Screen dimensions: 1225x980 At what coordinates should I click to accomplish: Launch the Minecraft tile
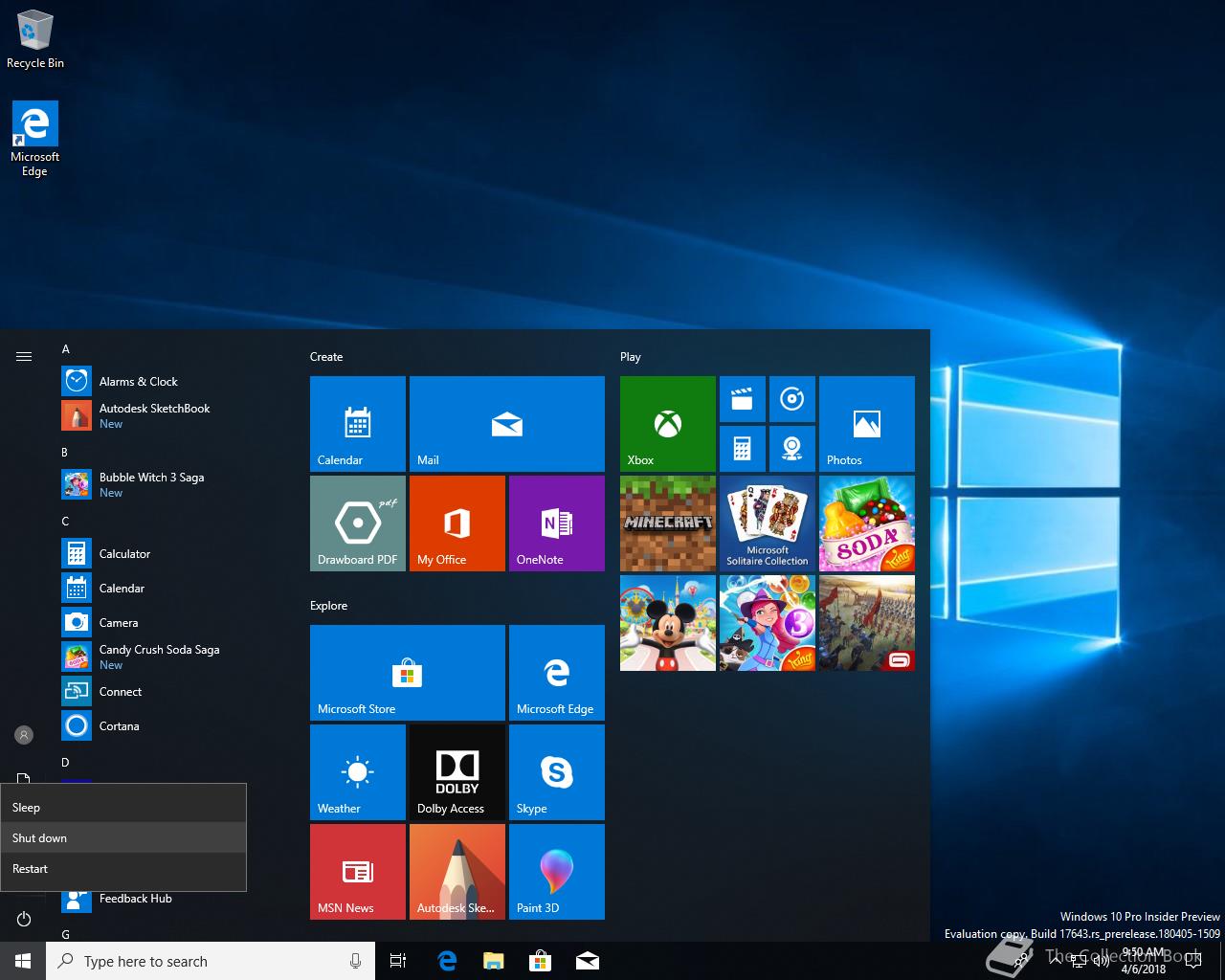point(667,523)
